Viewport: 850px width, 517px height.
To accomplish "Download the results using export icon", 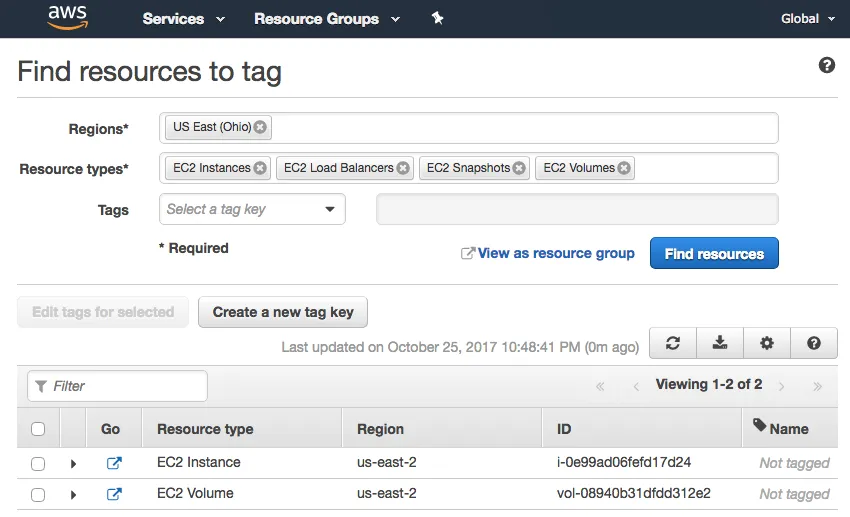I will point(720,343).
